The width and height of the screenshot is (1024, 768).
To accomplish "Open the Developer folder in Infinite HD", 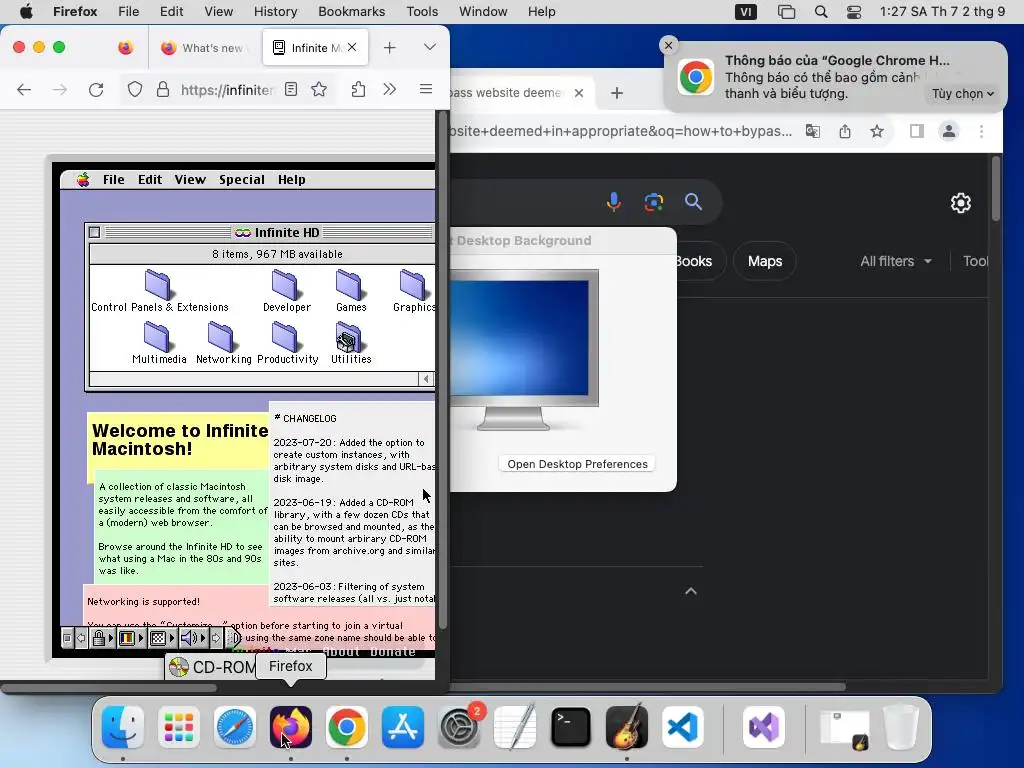I will [286, 291].
